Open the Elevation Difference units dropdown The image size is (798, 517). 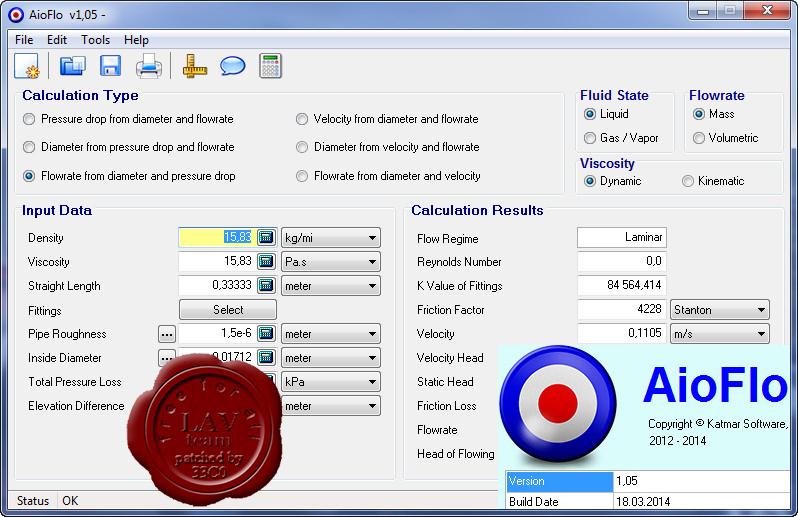pyautogui.click(x=331, y=406)
